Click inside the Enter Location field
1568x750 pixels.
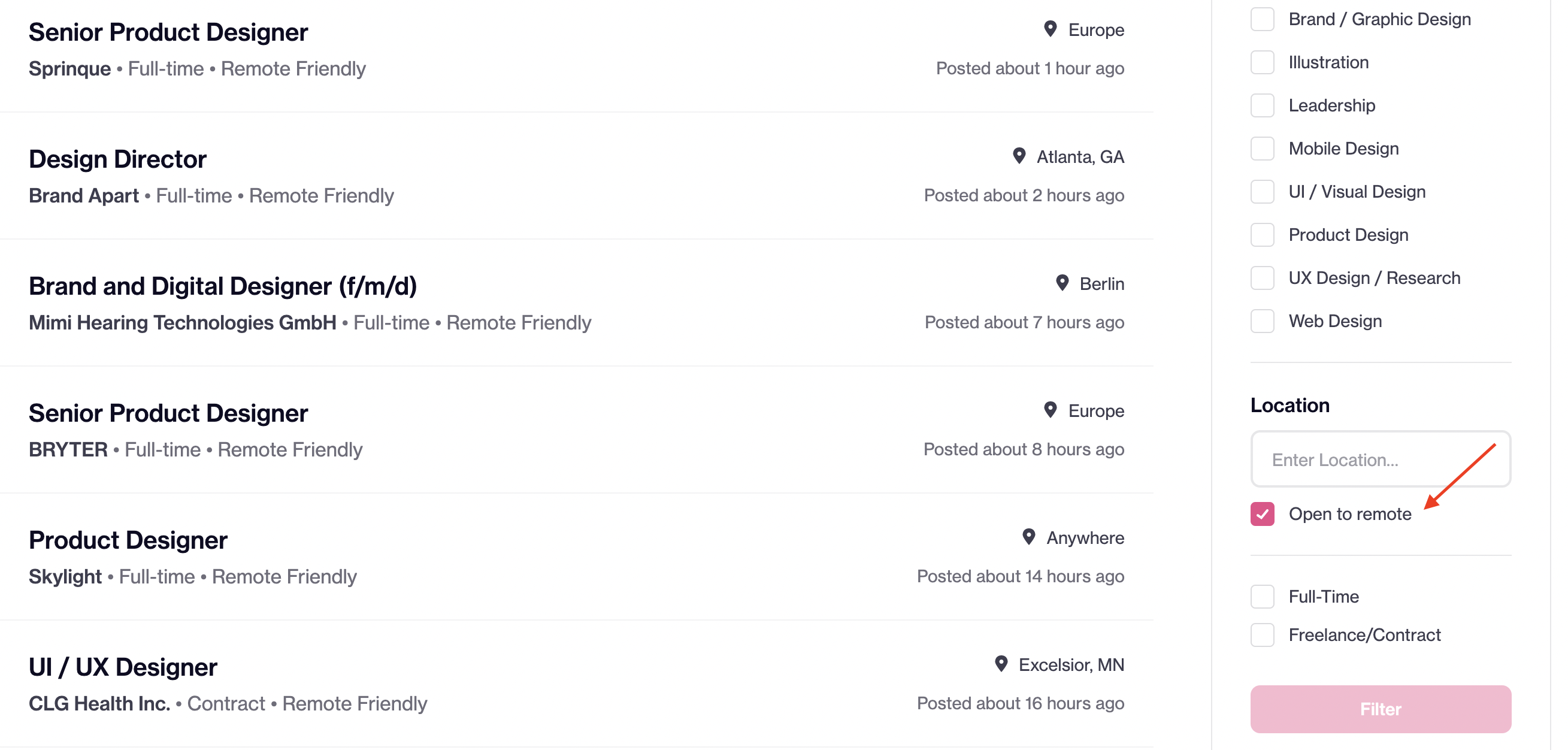point(1381,459)
